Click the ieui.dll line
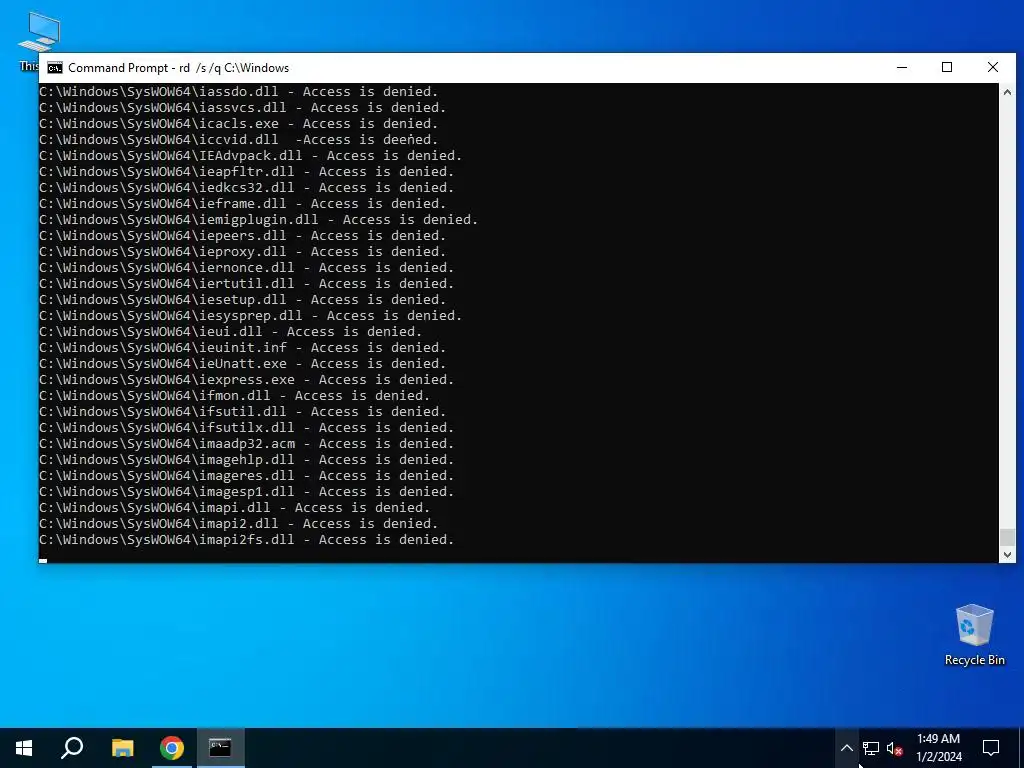 231,332
